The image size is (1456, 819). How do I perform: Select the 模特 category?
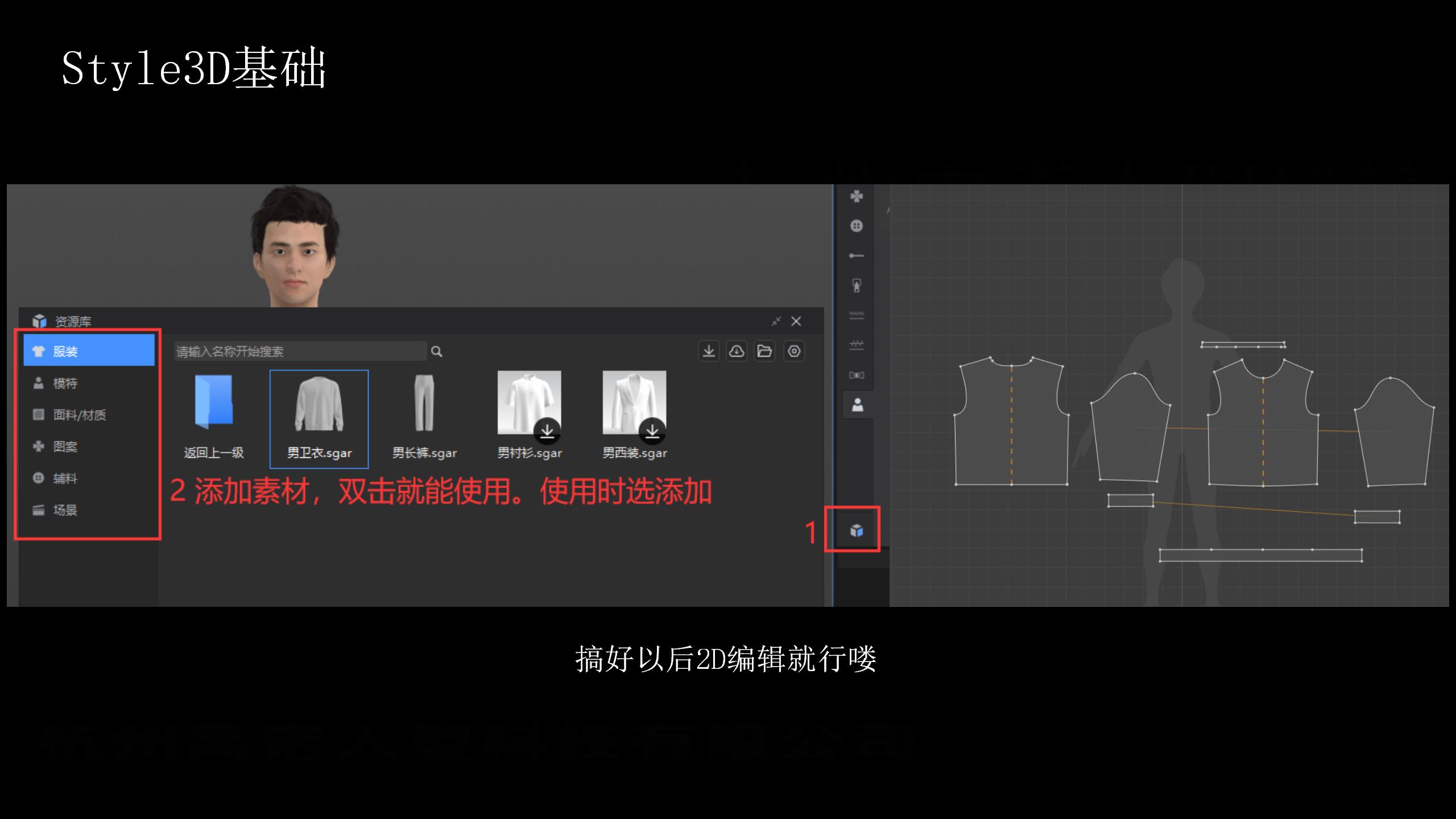tap(89, 383)
